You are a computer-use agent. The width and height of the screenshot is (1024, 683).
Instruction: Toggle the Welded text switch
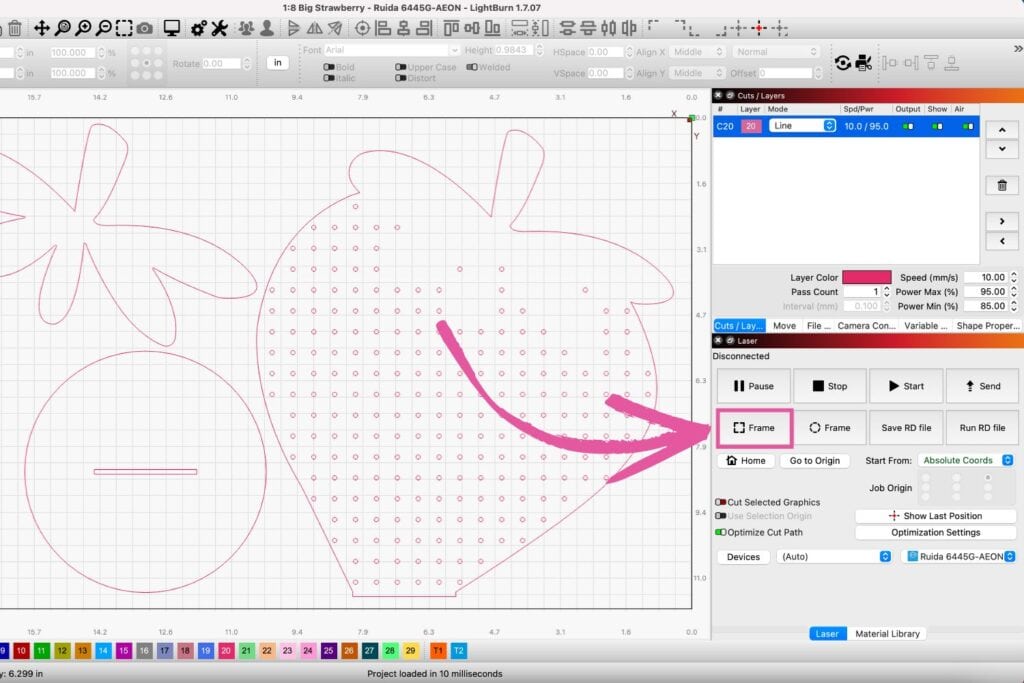[x=472, y=67]
